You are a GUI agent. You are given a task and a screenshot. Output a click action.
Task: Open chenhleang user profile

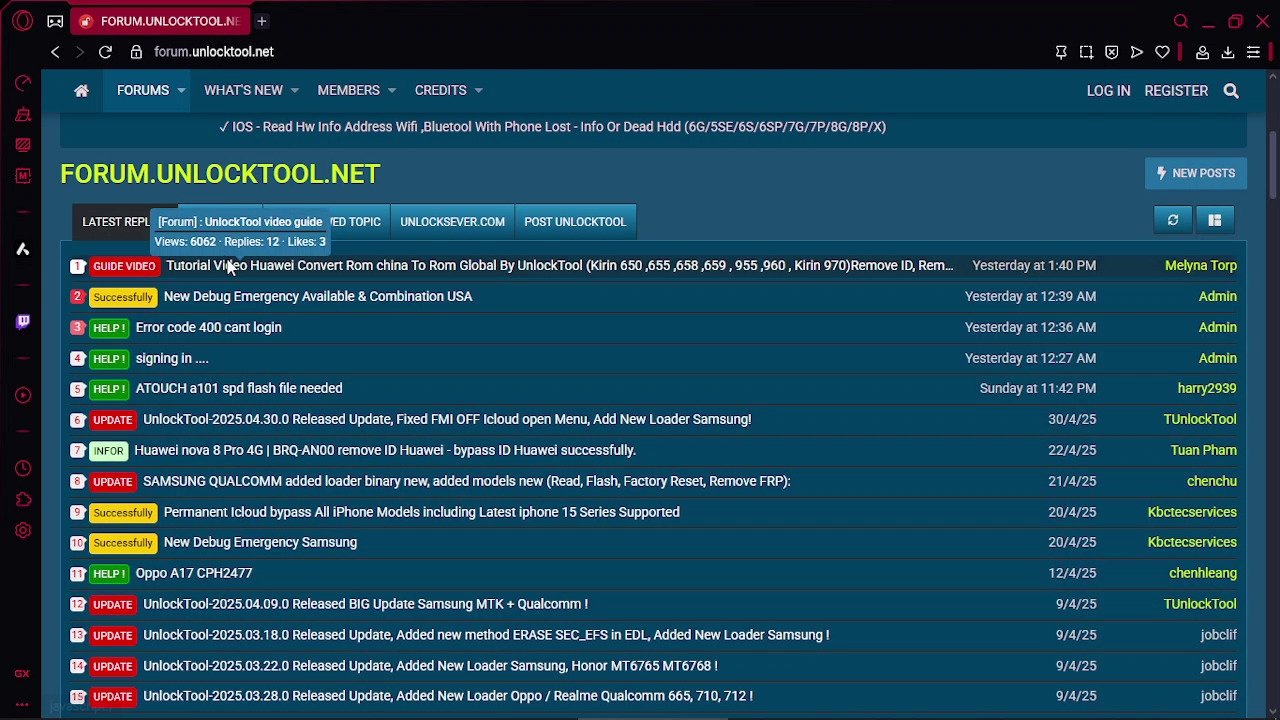[x=1203, y=573]
